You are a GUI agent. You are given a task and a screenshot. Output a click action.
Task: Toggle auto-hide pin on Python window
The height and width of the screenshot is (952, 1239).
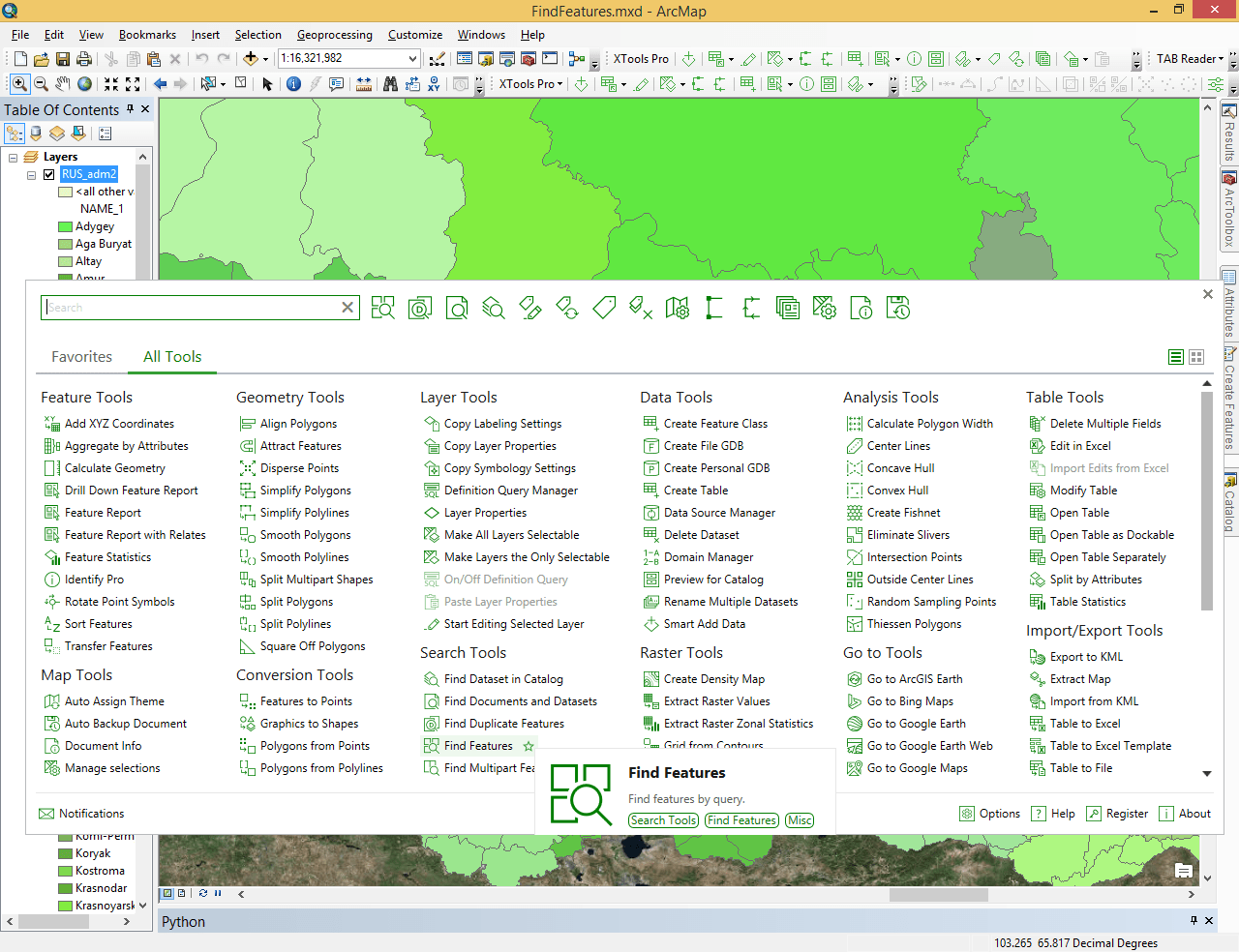pos(1194,920)
